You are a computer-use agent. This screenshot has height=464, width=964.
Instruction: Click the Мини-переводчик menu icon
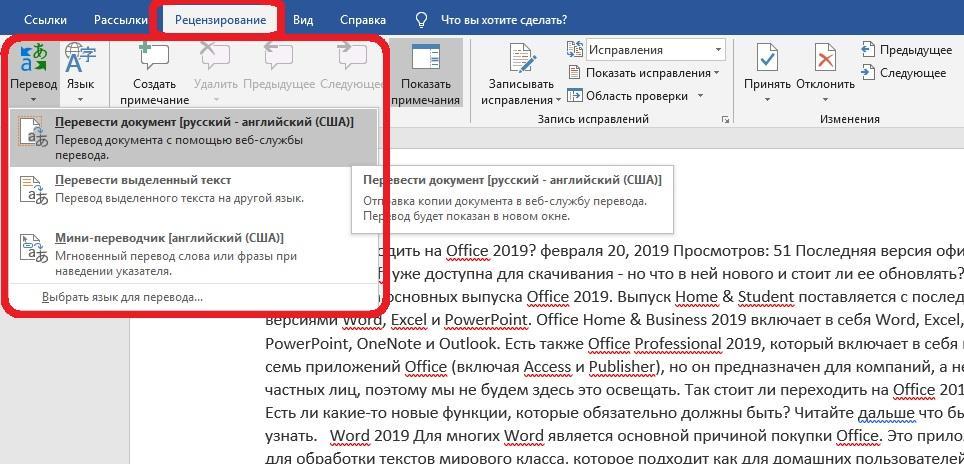[x=33, y=247]
